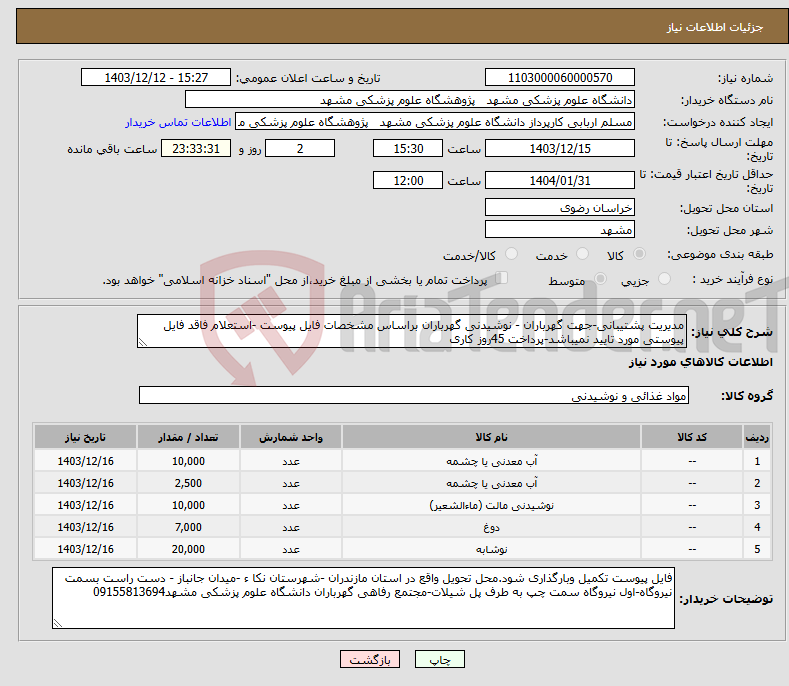The width and height of the screenshot is (789, 686).
Task: Click the remaining time field 23:33:31
Action: coord(196,148)
